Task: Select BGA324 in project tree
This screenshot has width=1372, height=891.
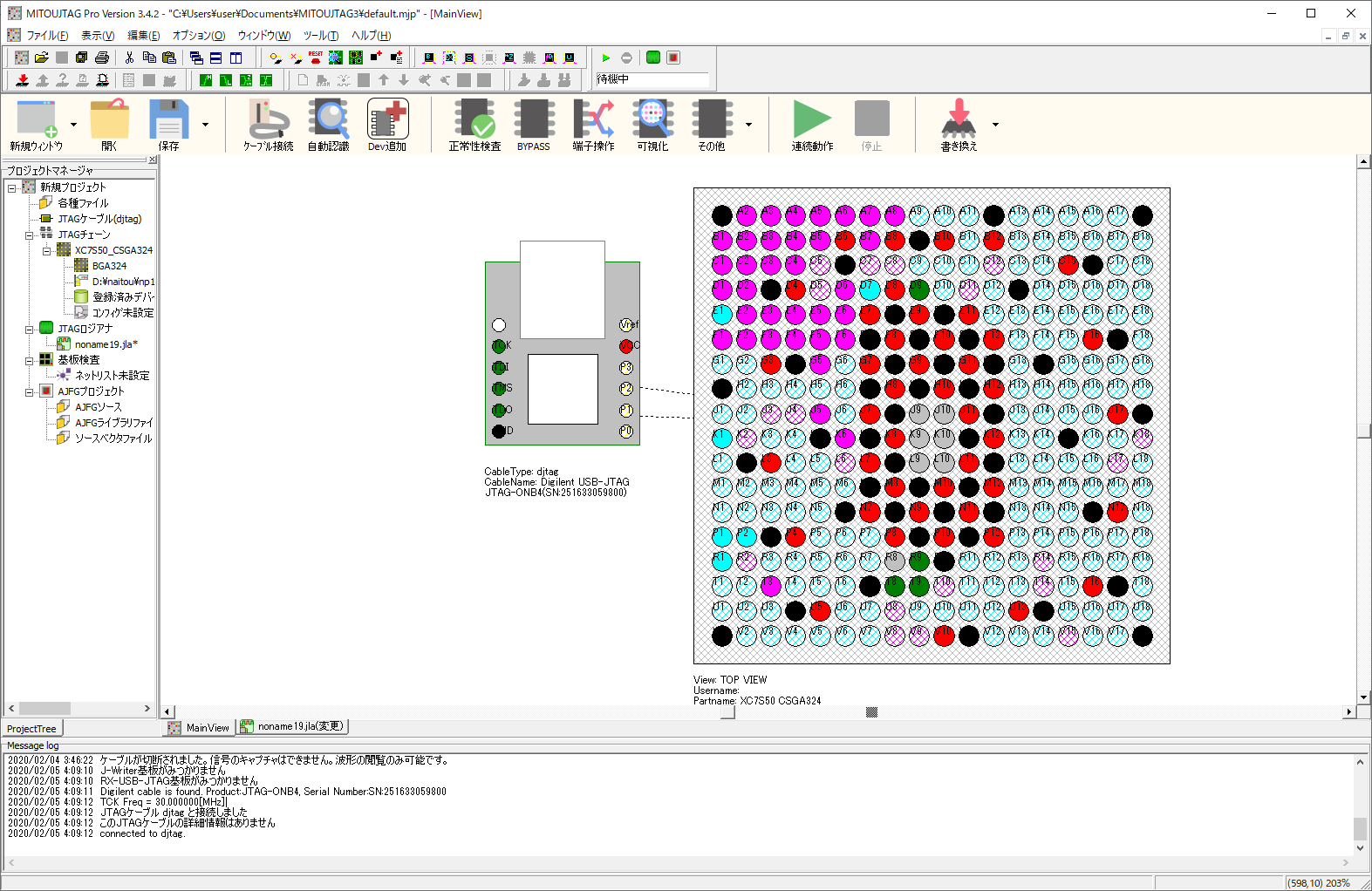Action: coord(109,266)
